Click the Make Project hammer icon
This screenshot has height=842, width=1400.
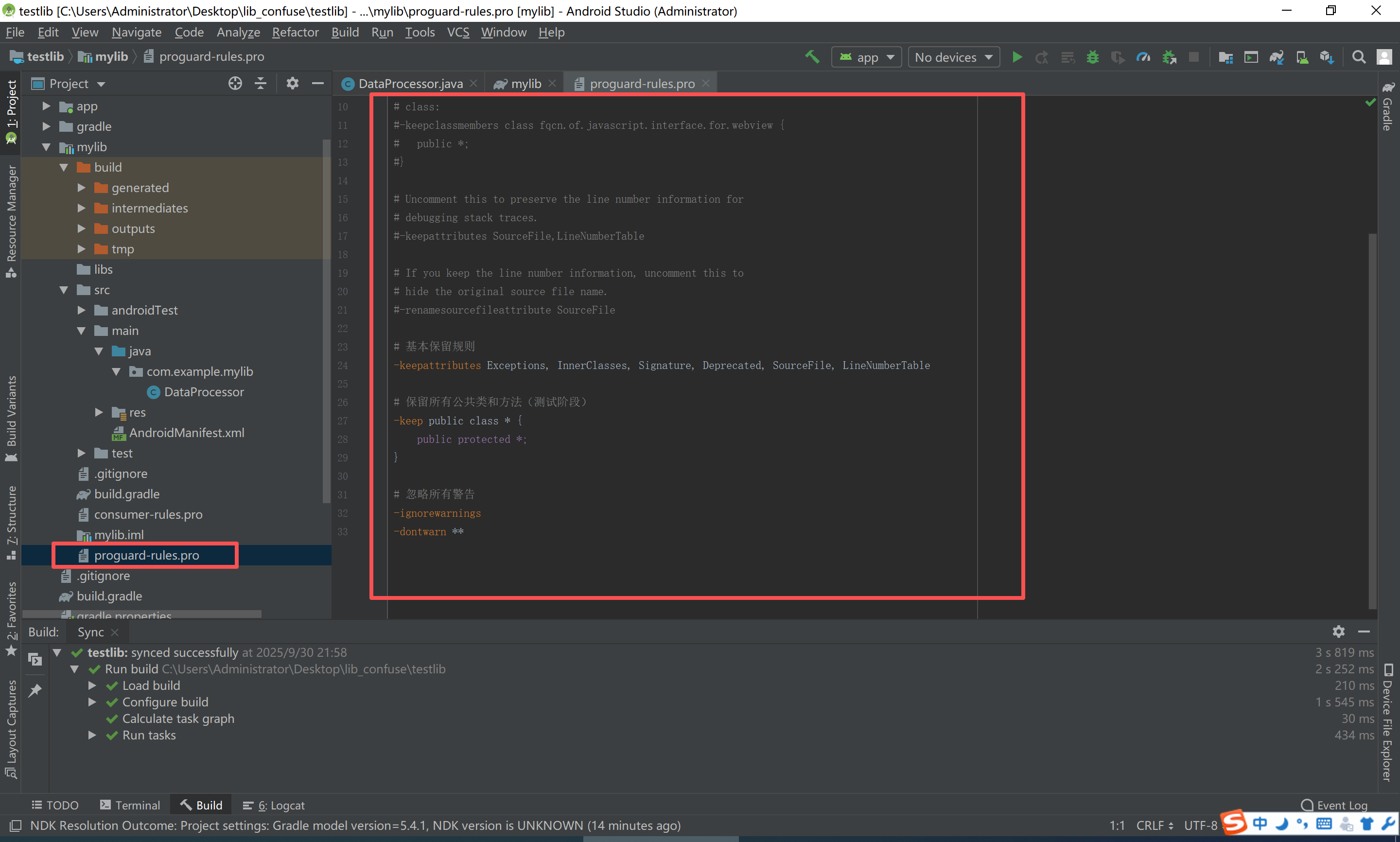(x=812, y=57)
